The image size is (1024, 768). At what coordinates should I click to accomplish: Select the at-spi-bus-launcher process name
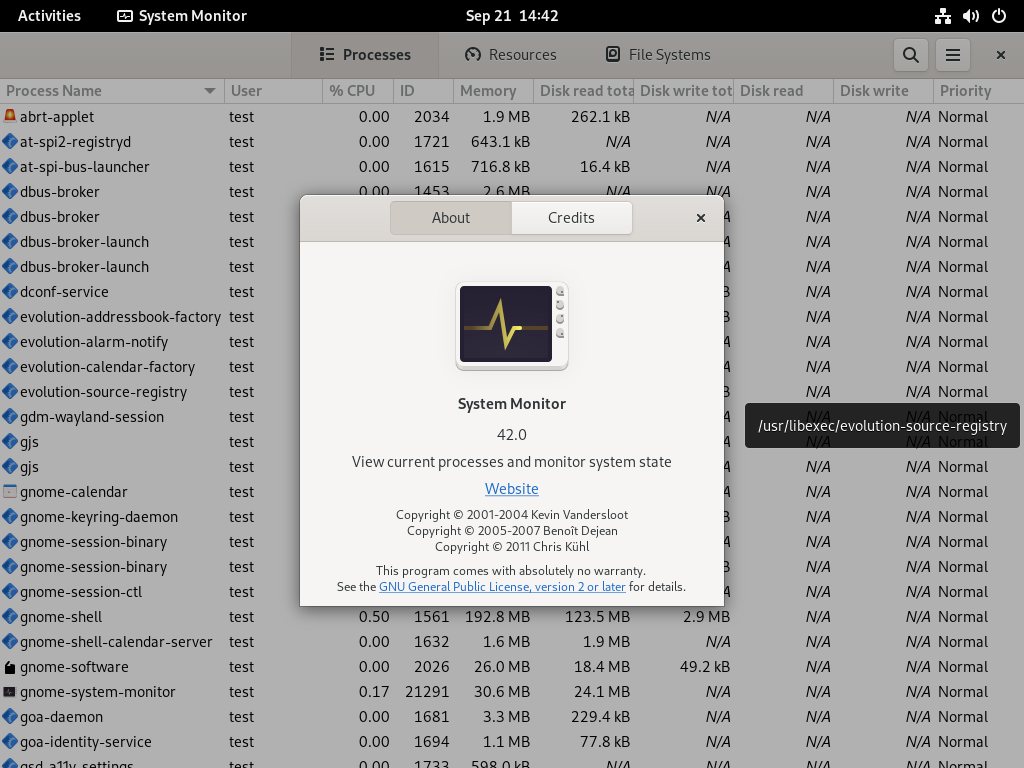tap(84, 167)
